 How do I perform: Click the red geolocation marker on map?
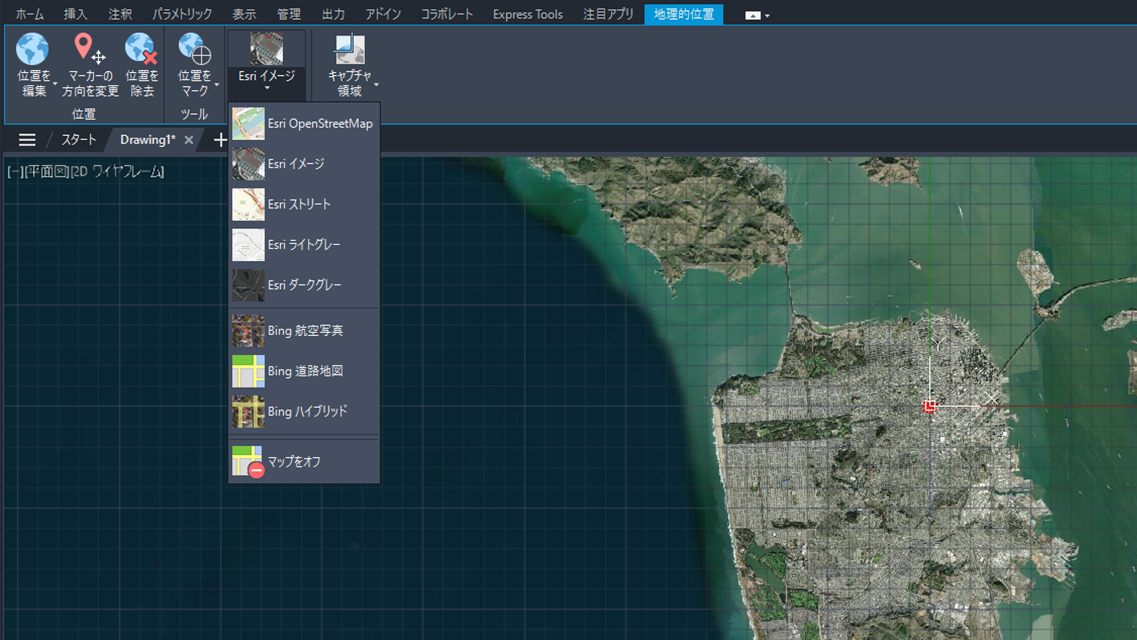pos(930,406)
